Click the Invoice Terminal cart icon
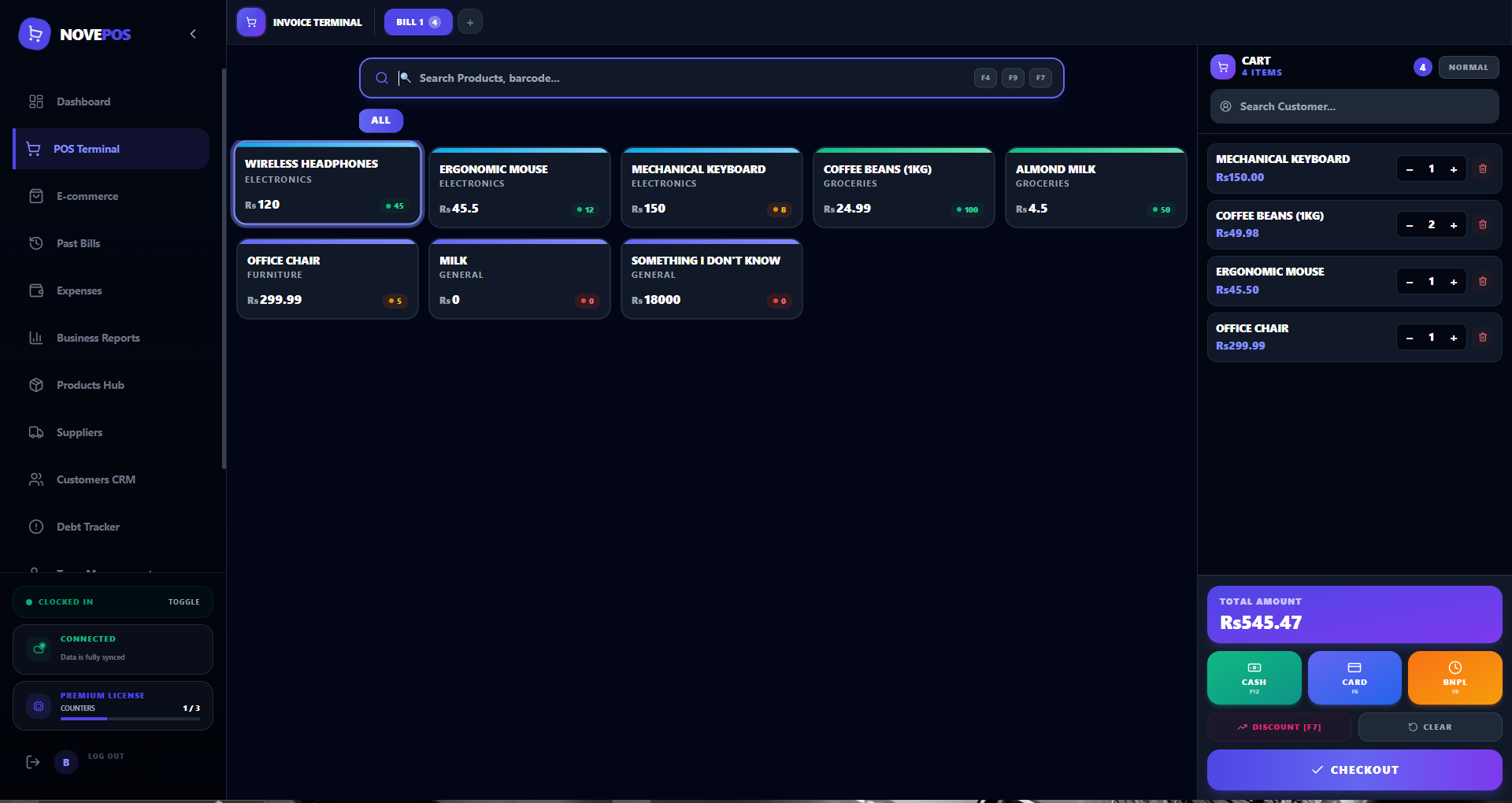 pos(251,22)
